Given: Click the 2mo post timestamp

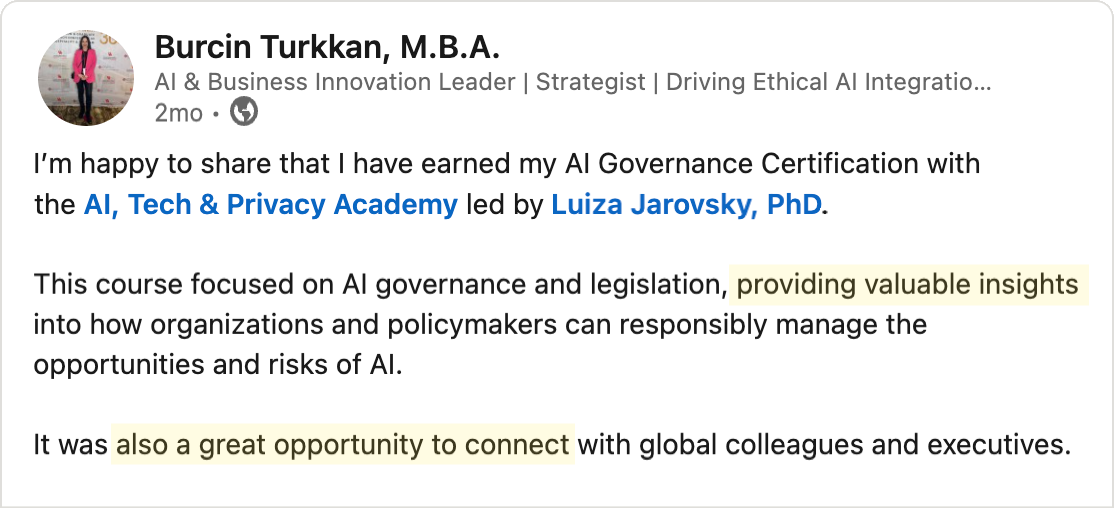Looking at the screenshot, I should (x=178, y=113).
